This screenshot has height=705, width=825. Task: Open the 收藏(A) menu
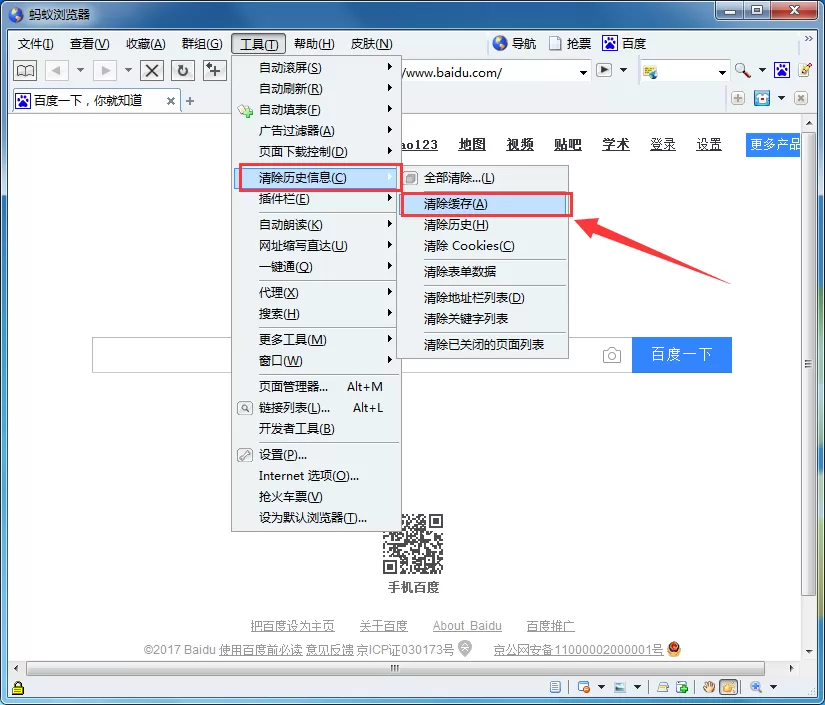coord(146,44)
